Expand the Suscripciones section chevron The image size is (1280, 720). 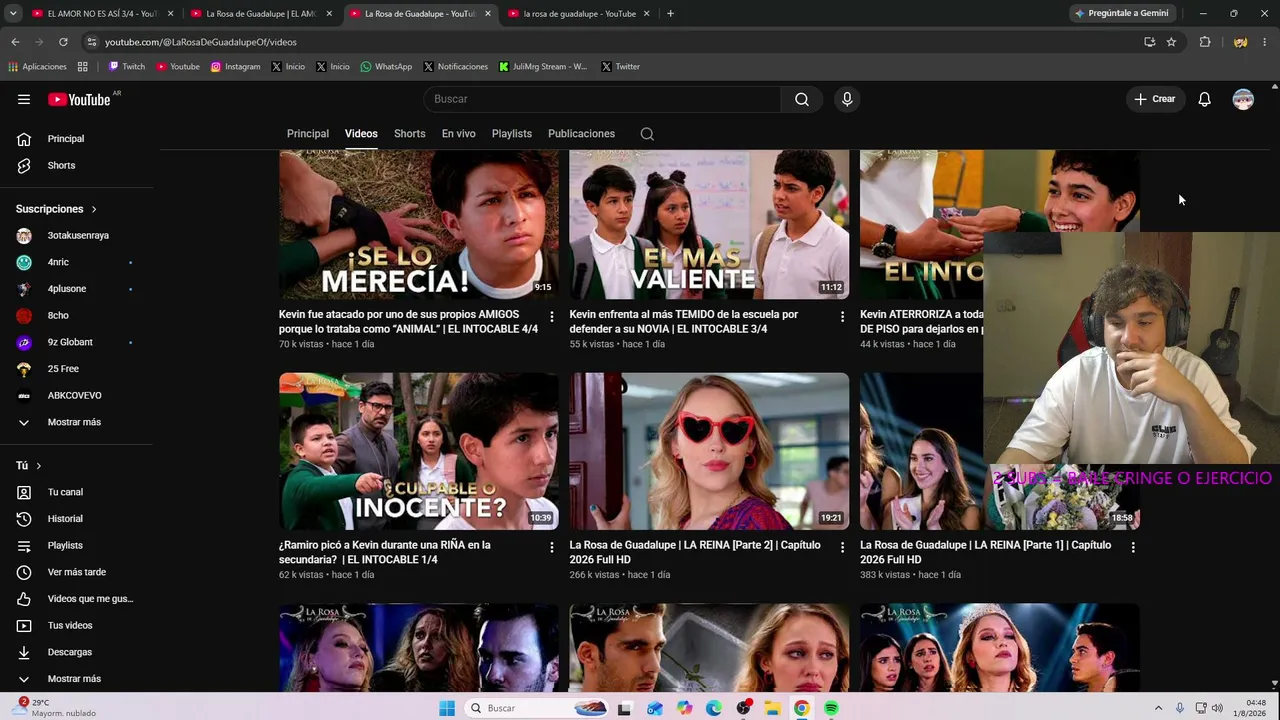pyautogui.click(x=94, y=209)
